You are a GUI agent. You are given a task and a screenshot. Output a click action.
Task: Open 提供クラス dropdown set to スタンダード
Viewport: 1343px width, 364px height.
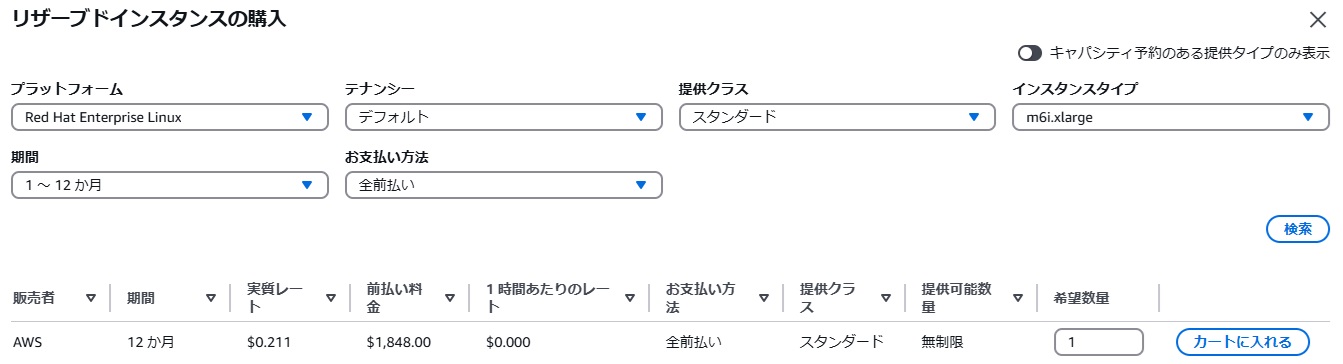837,117
